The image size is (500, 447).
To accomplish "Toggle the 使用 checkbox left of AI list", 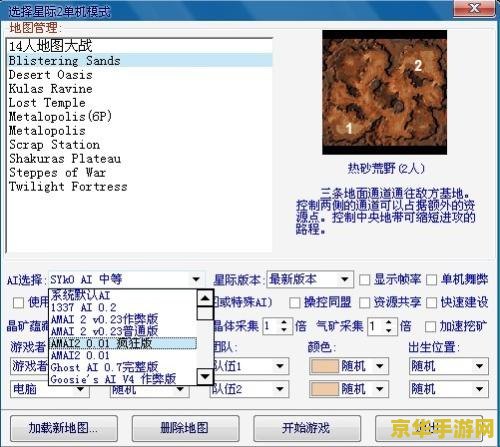I will coord(18,303).
